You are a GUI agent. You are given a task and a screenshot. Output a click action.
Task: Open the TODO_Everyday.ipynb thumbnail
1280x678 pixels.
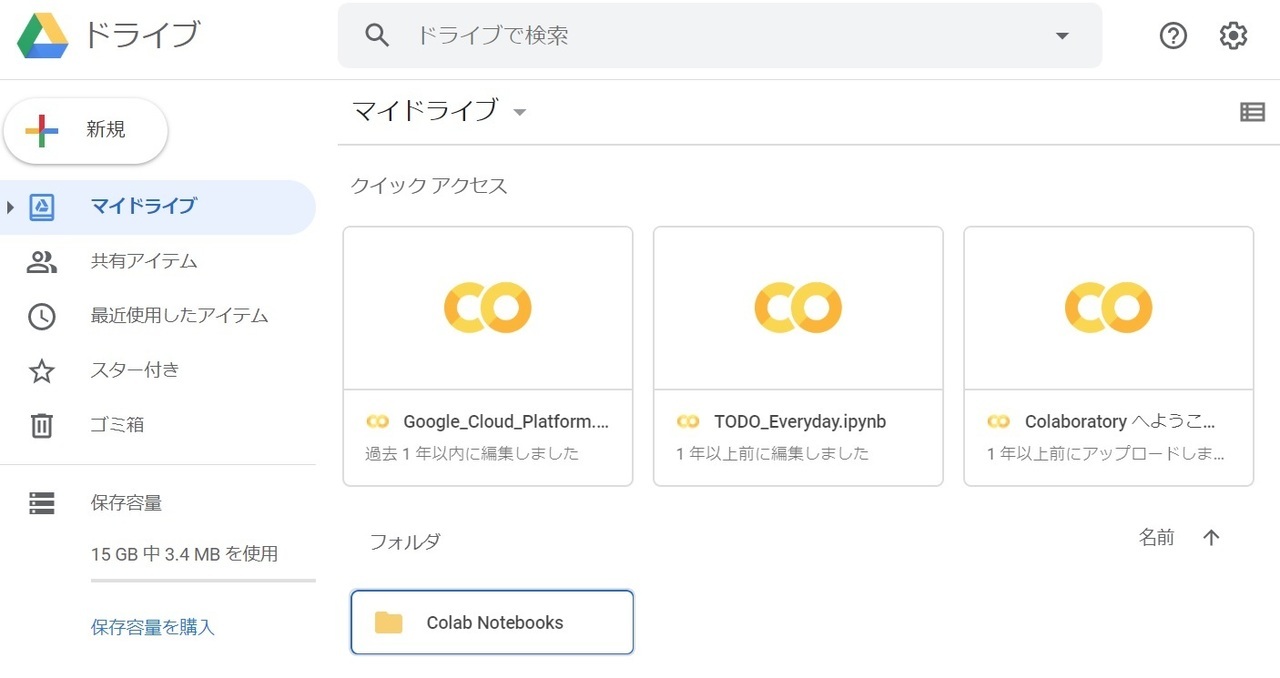[x=798, y=308]
